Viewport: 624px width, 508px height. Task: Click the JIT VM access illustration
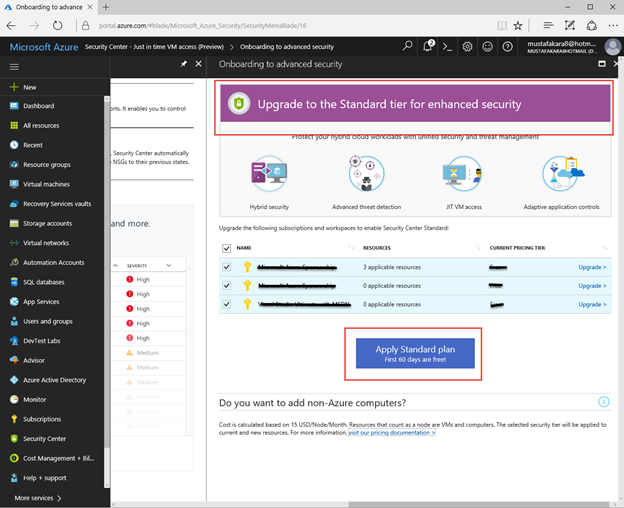462,174
